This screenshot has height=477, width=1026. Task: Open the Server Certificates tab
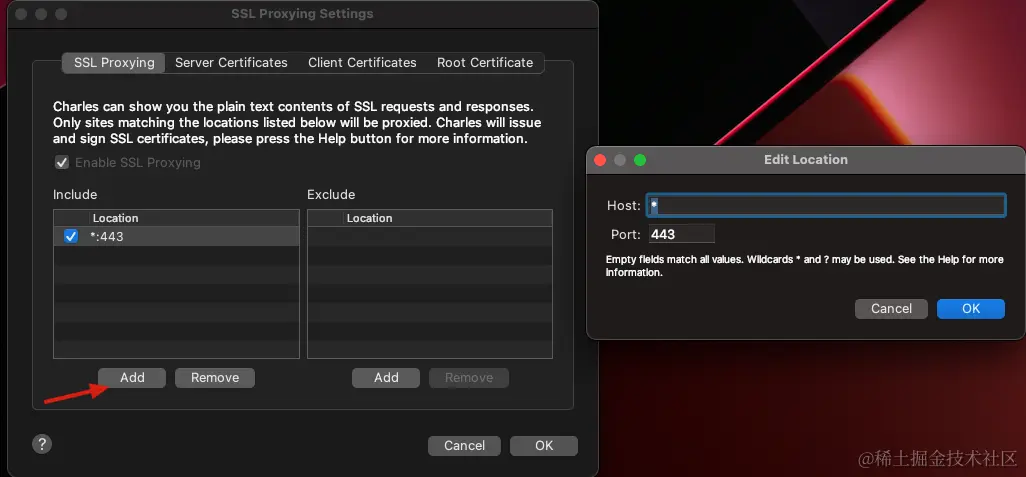pos(231,63)
